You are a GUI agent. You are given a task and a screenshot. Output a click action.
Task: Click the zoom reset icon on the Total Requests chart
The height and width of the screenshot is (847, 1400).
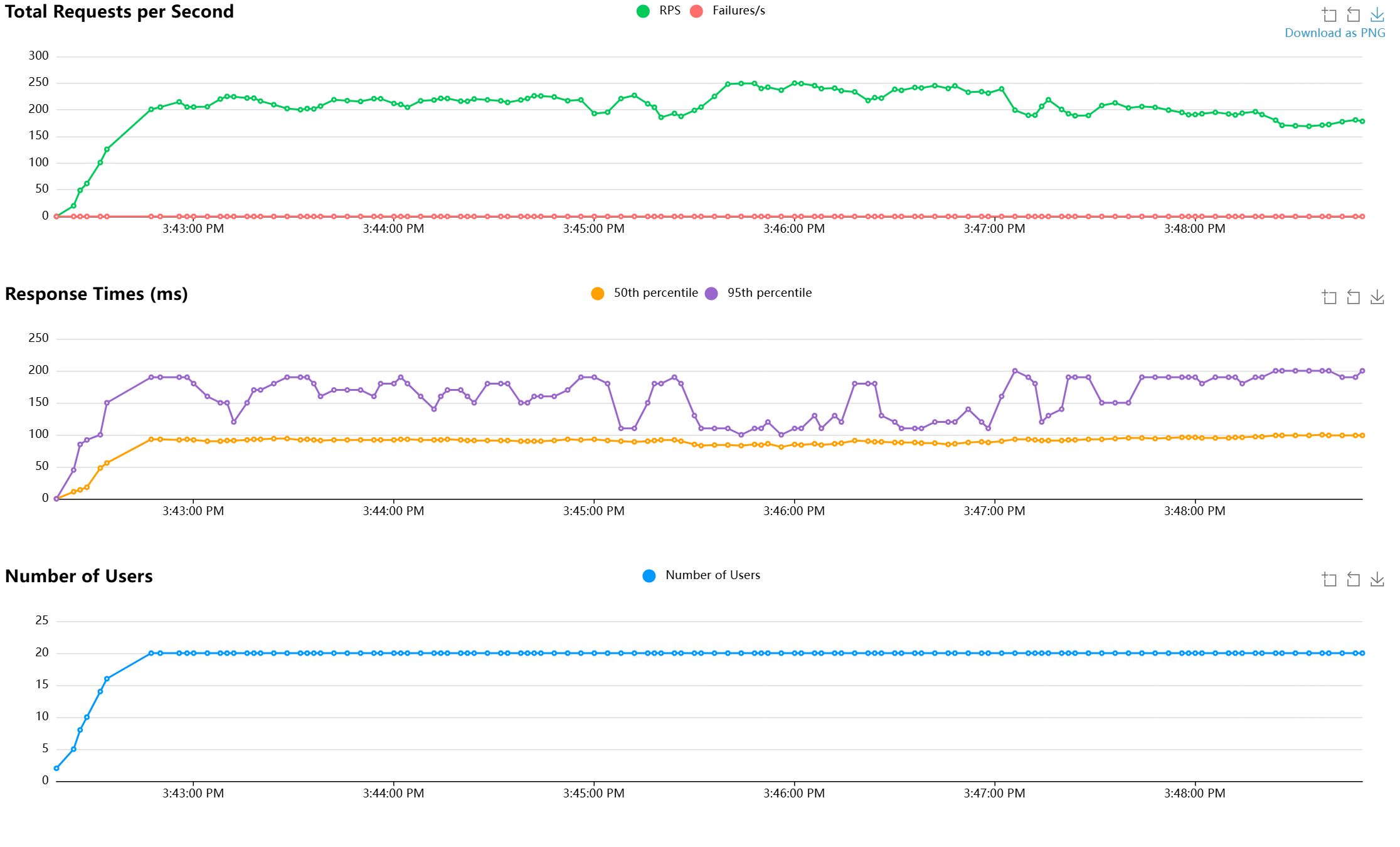pos(1353,14)
